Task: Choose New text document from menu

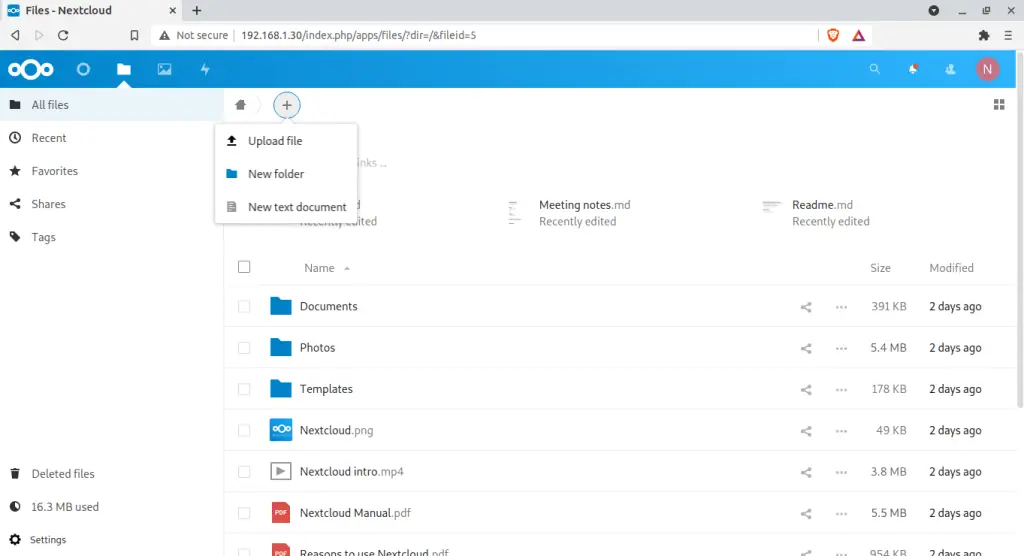Action: pyautogui.click(x=286, y=206)
